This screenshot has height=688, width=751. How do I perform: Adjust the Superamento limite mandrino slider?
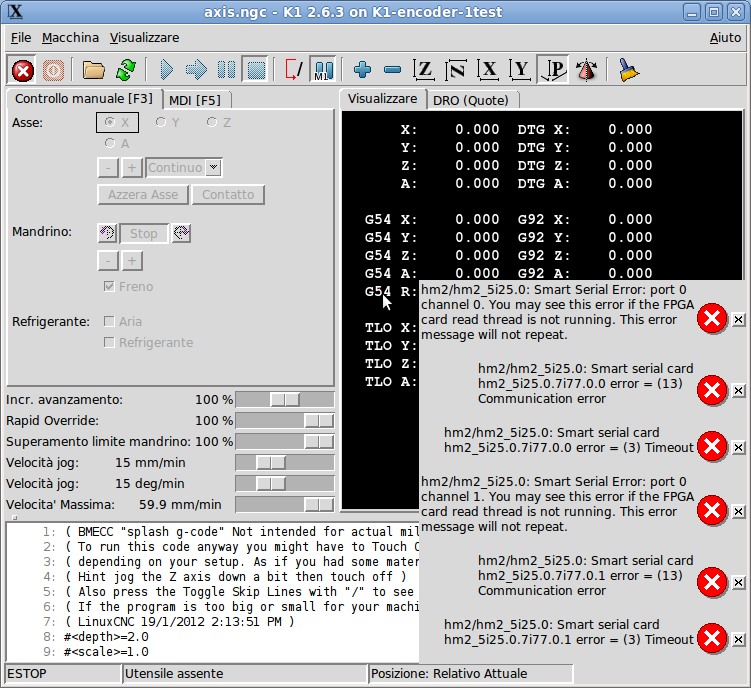pos(284,442)
